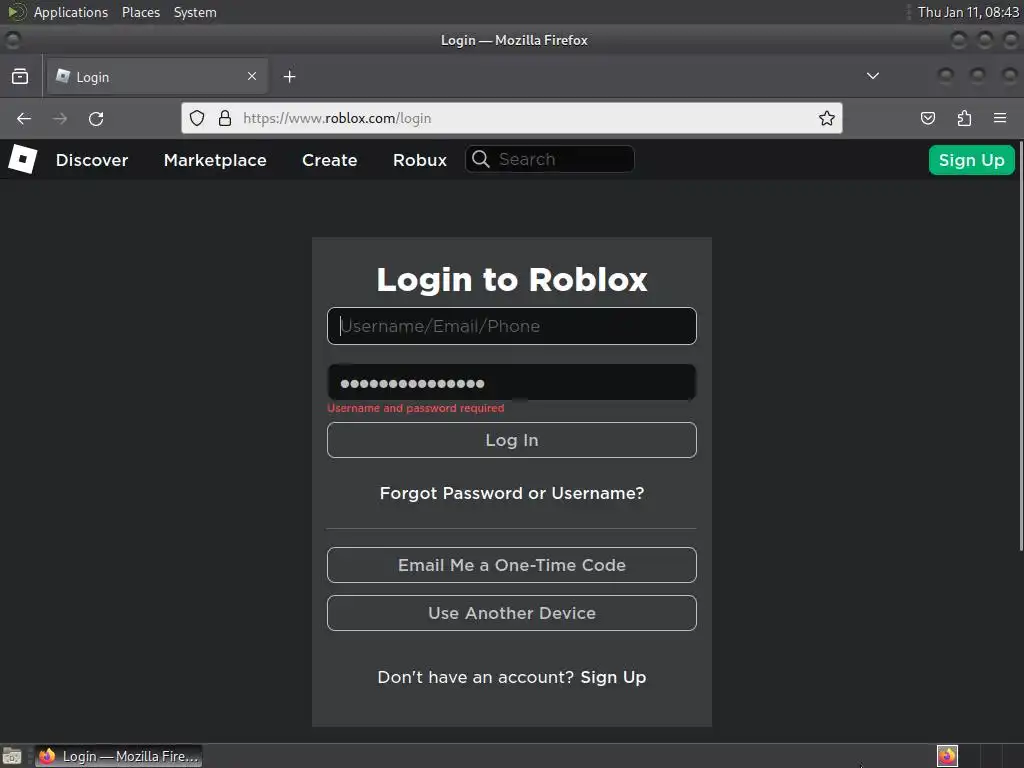This screenshot has width=1024, height=768.
Task: Open the Discover nav item
Action: (x=92, y=160)
